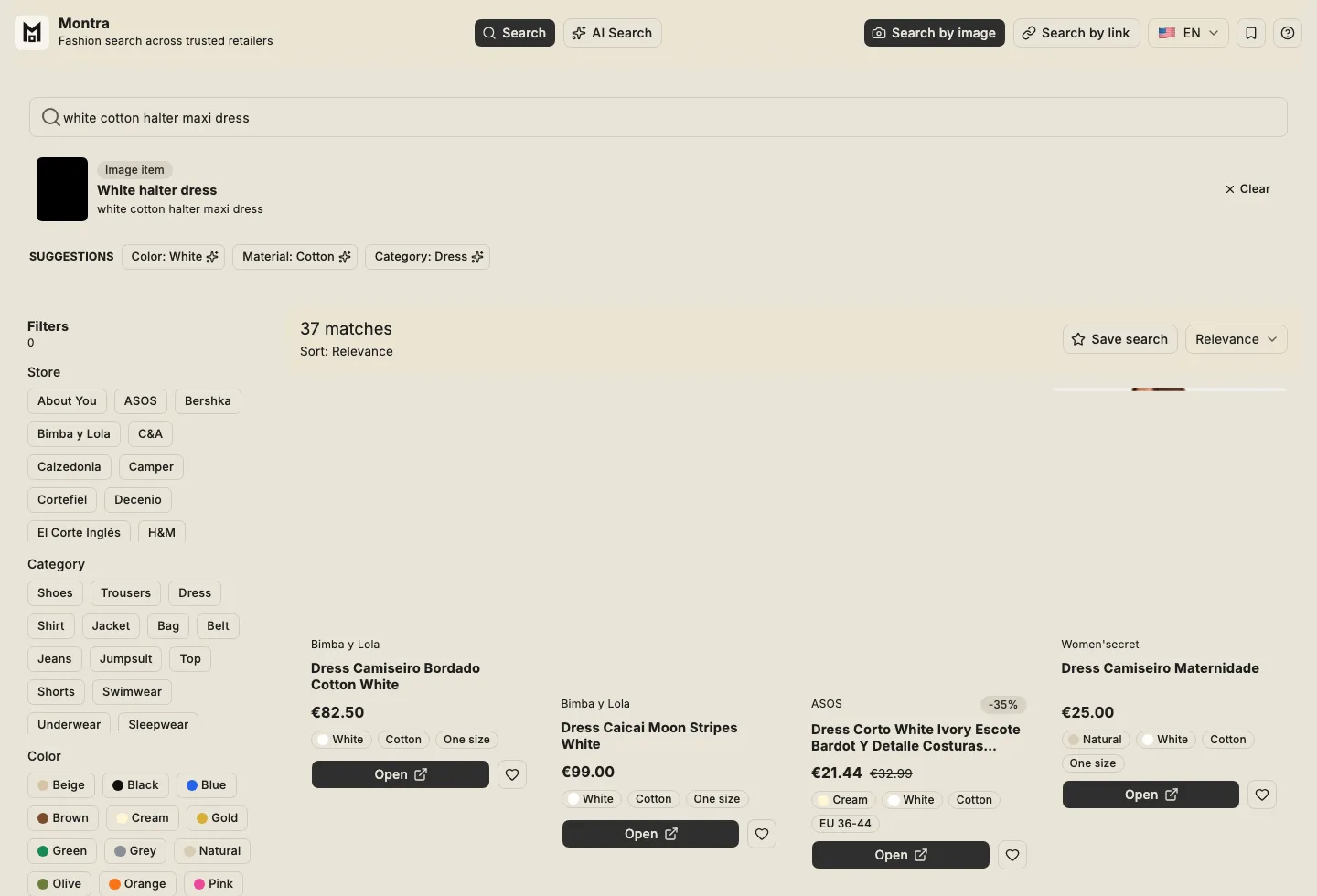
Task: Toggle the Swimwear category filter
Action: [132, 692]
